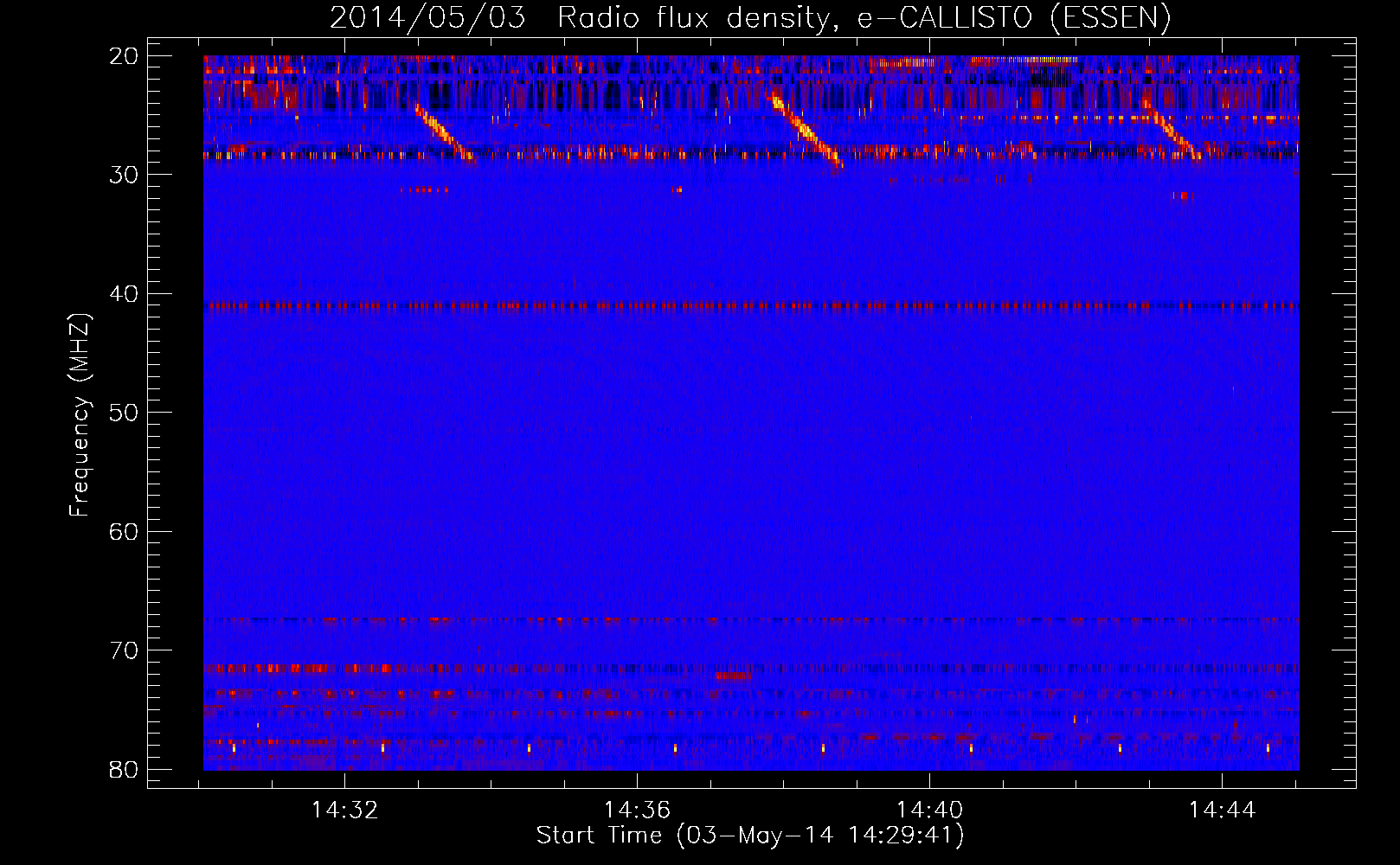Click the '80' frequency tick label
The image size is (1400, 865).
tap(125, 769)
